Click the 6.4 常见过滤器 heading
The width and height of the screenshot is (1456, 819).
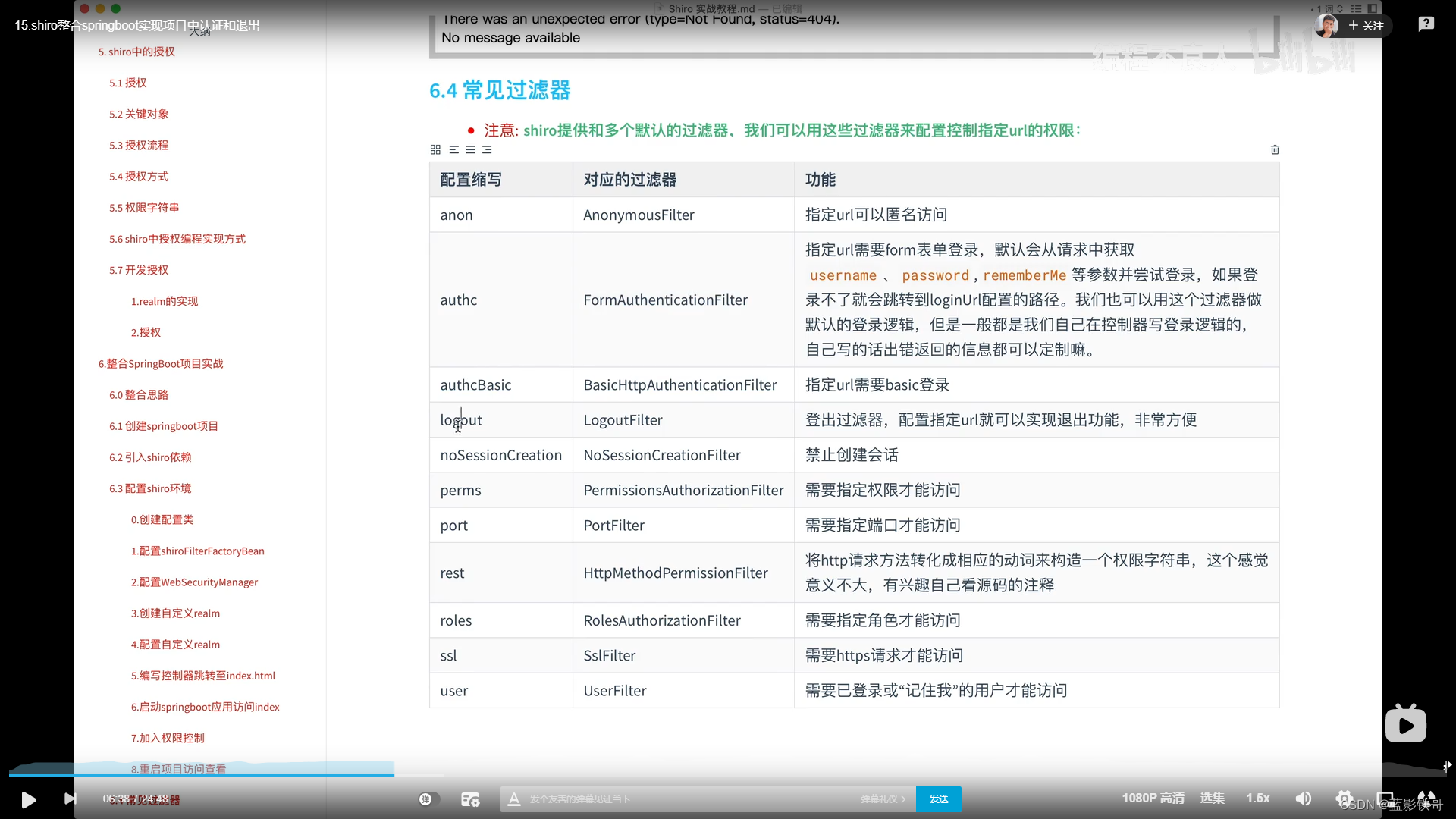point(500,90)
